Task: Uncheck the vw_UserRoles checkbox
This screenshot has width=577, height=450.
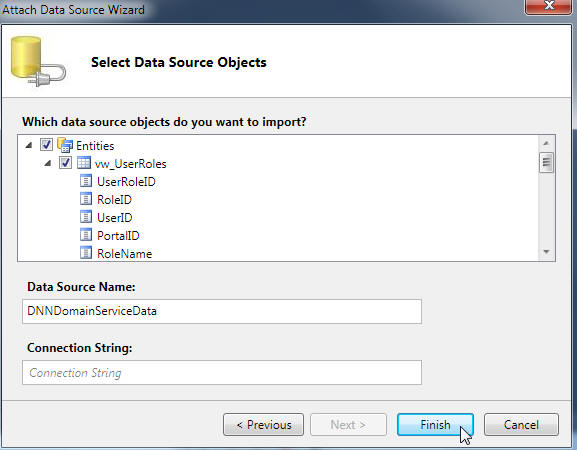Action: [65, 163]
